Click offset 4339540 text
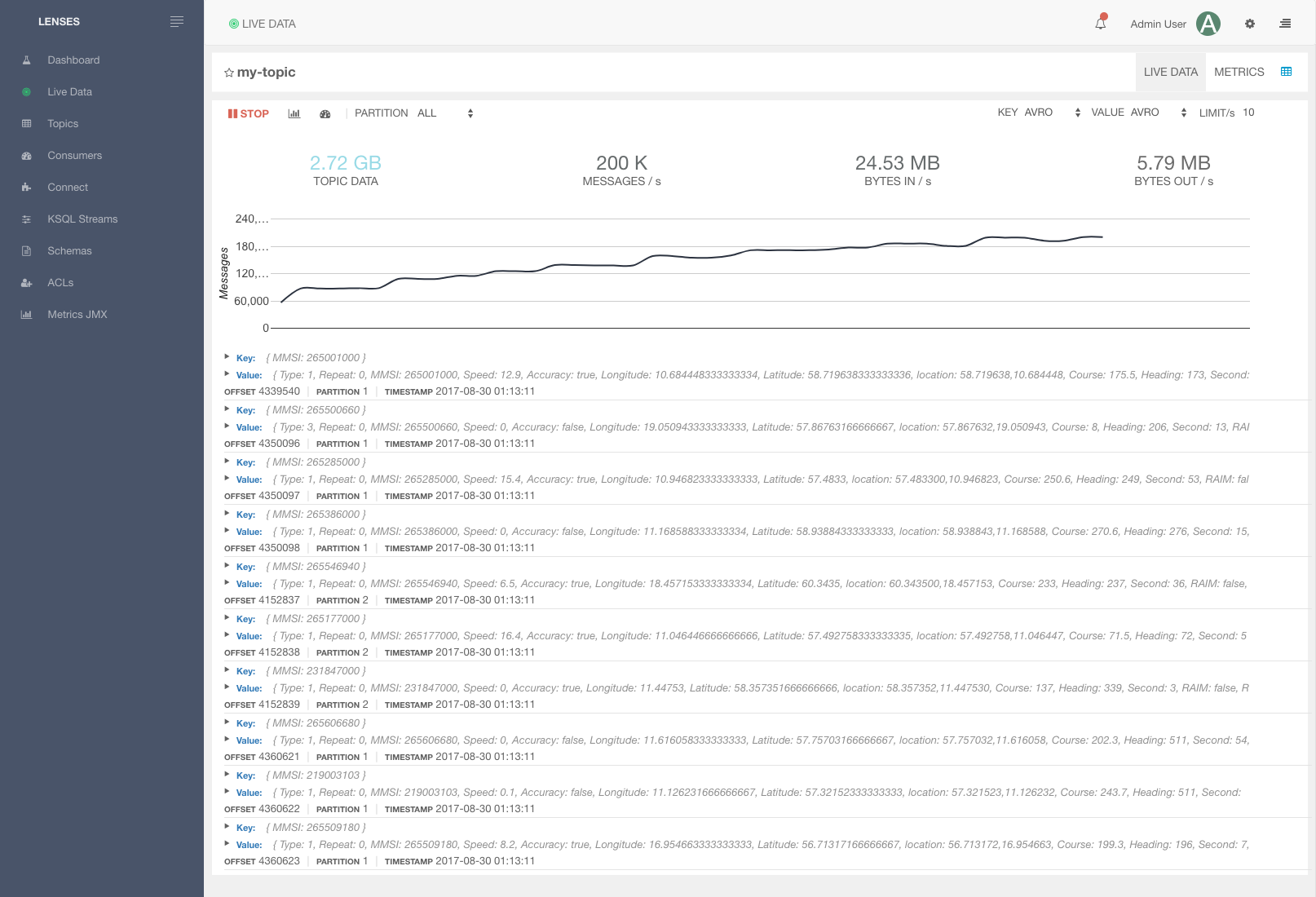1316x897 pixels. point(279,391)
